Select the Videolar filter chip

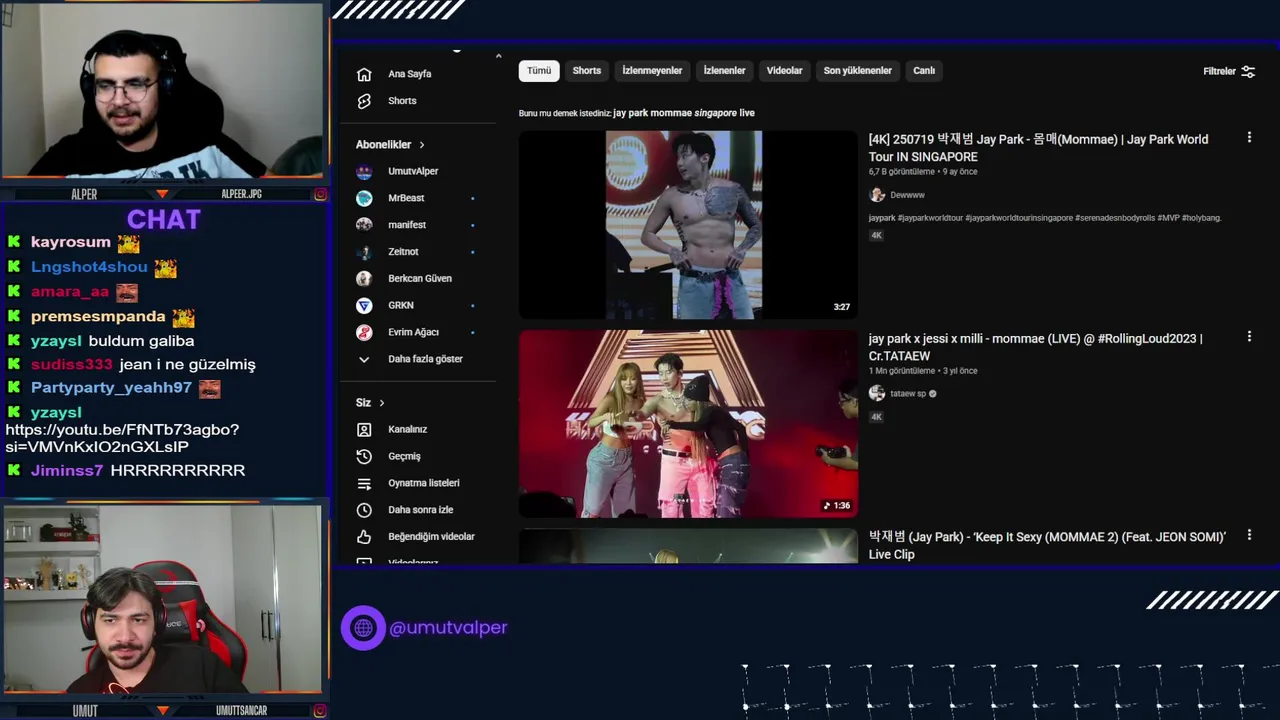784,71
